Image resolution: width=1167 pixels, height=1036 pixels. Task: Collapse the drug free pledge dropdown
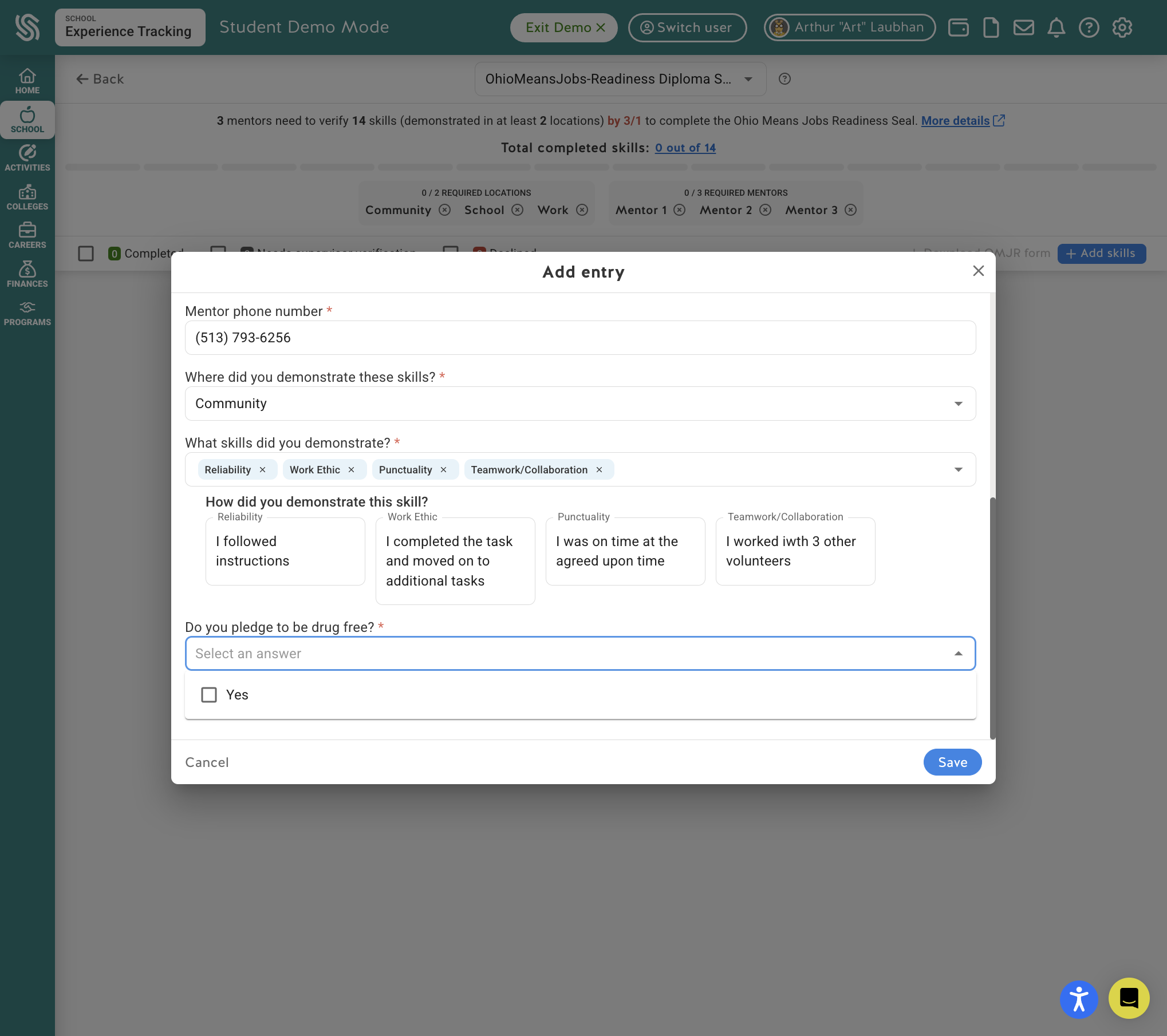(958, 654)
